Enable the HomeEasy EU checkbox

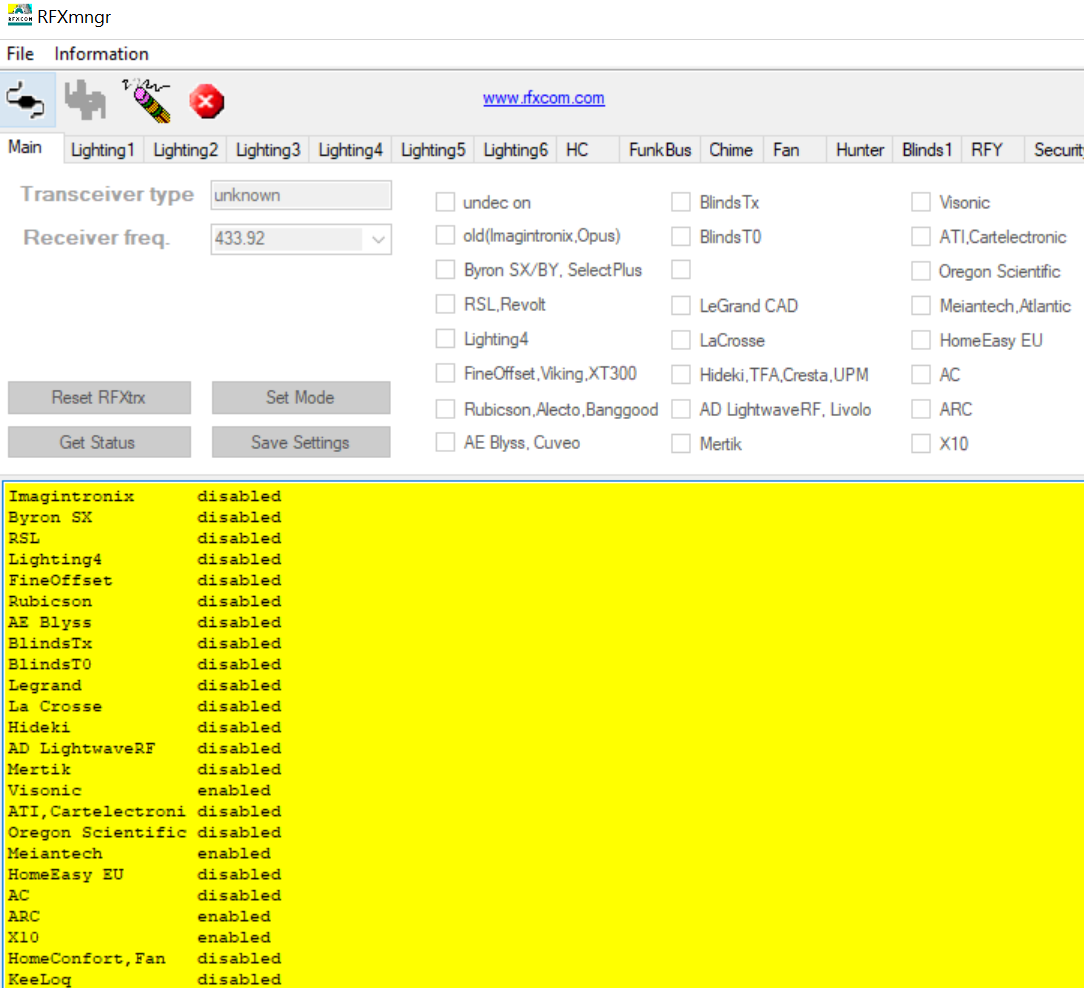click(921, 340)
